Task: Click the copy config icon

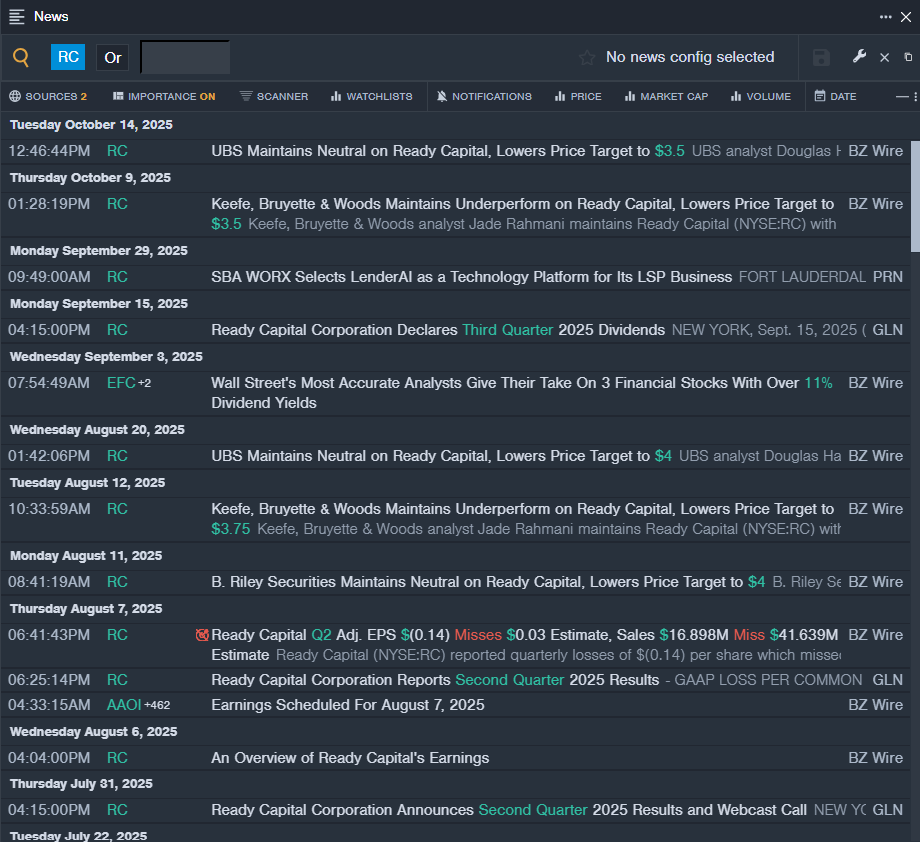Action: point(908,58)
